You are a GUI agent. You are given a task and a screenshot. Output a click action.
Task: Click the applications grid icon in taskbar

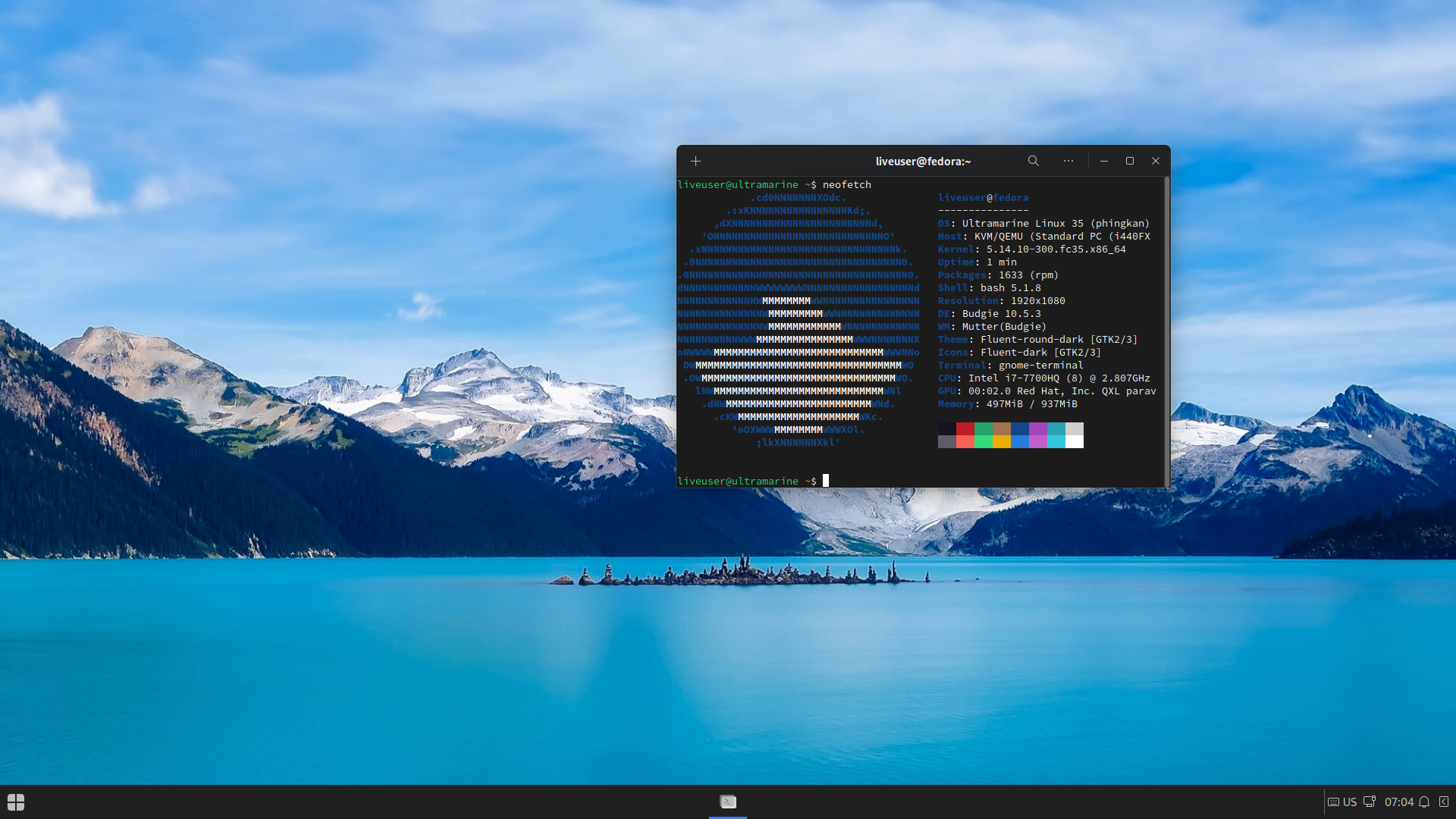click(x=16, y=801)
